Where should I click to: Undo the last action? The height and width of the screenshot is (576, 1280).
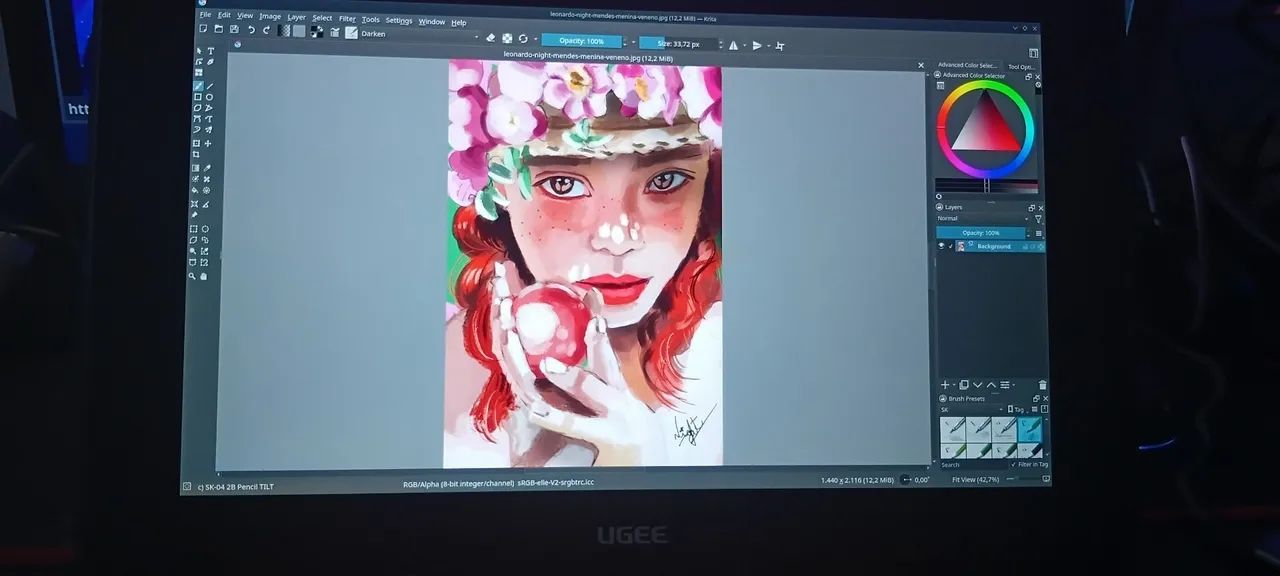point(251,30)
